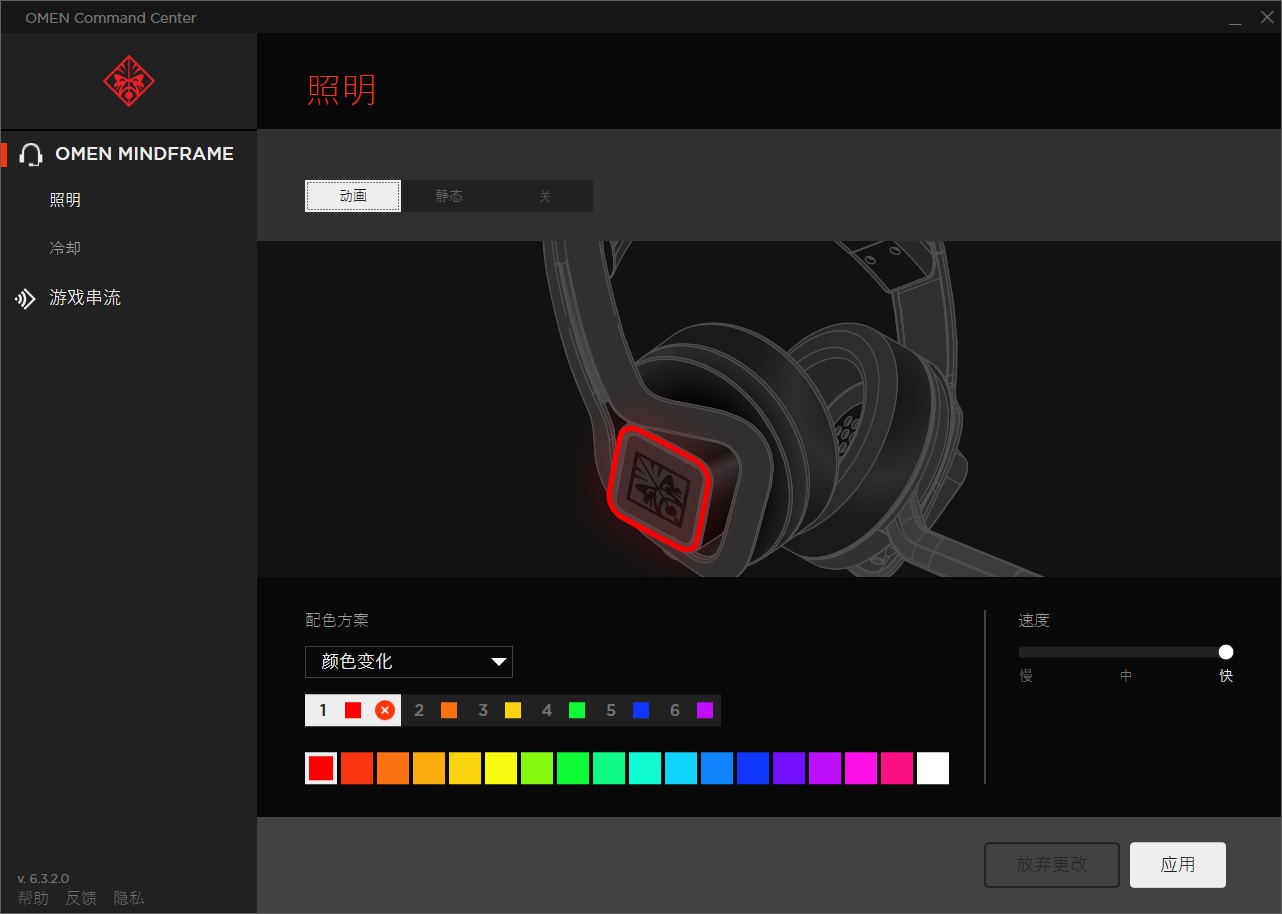
Task: Switch to the 静态 lighting mode
Action: (x=449, y=196)
